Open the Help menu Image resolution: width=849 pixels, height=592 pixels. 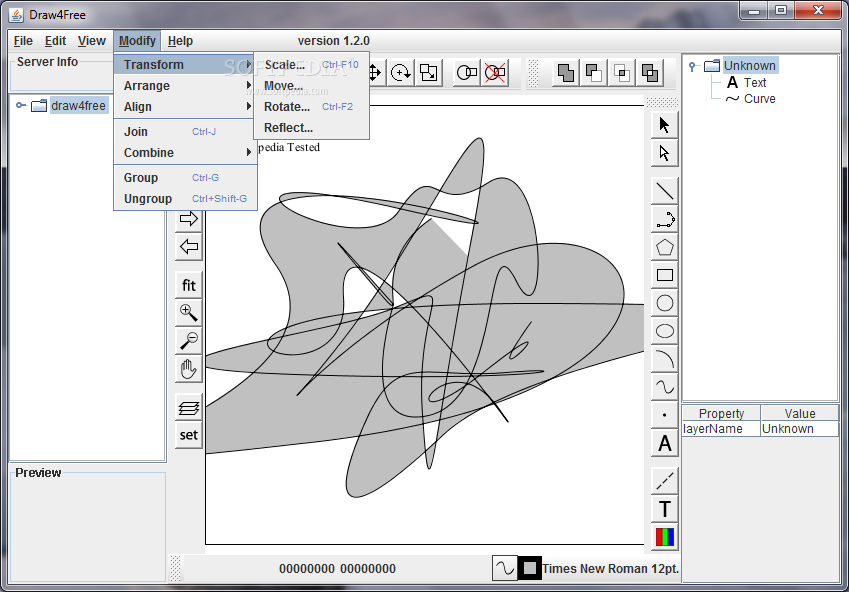[x=180, y=41]
